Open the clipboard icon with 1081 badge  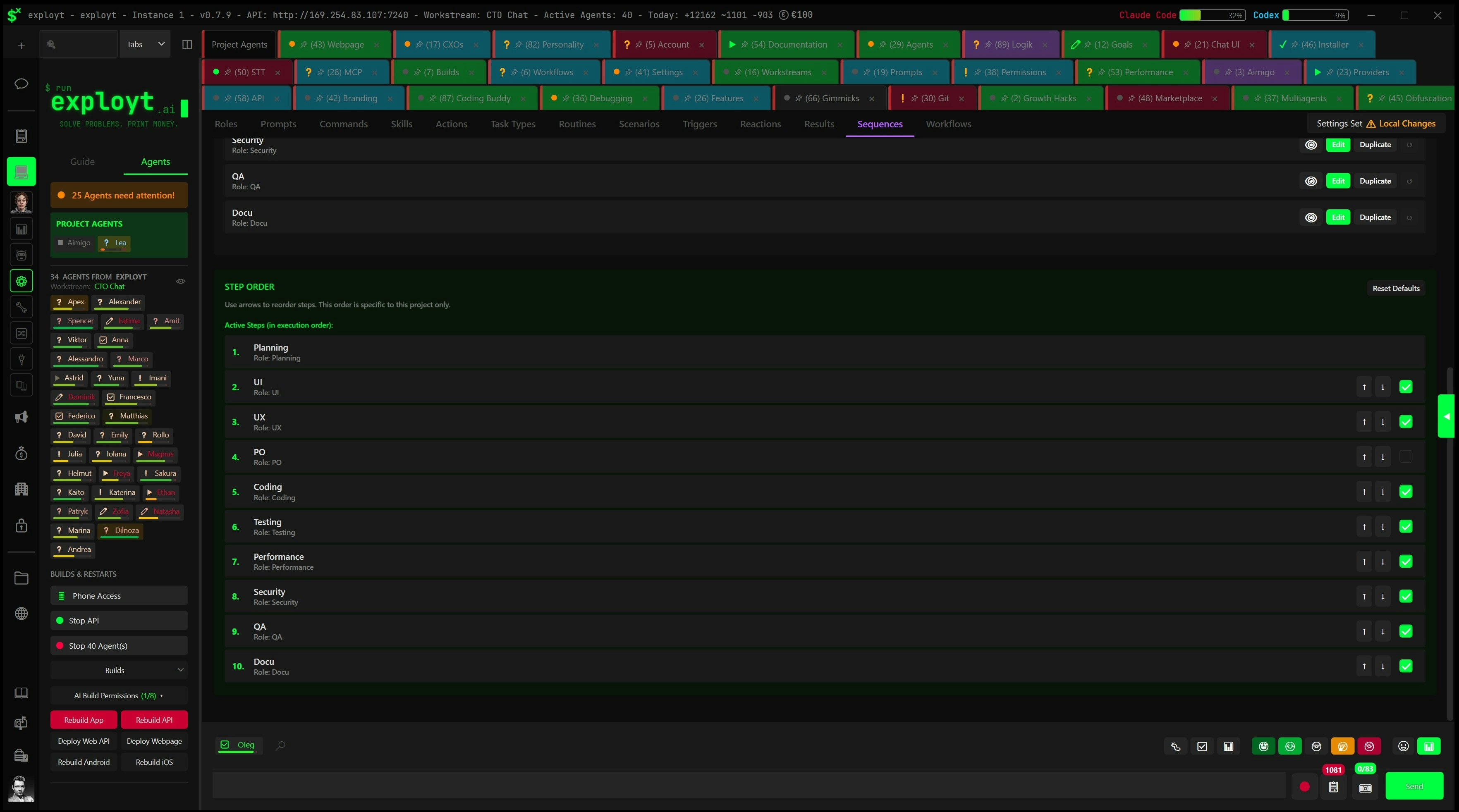point(1333,787)
